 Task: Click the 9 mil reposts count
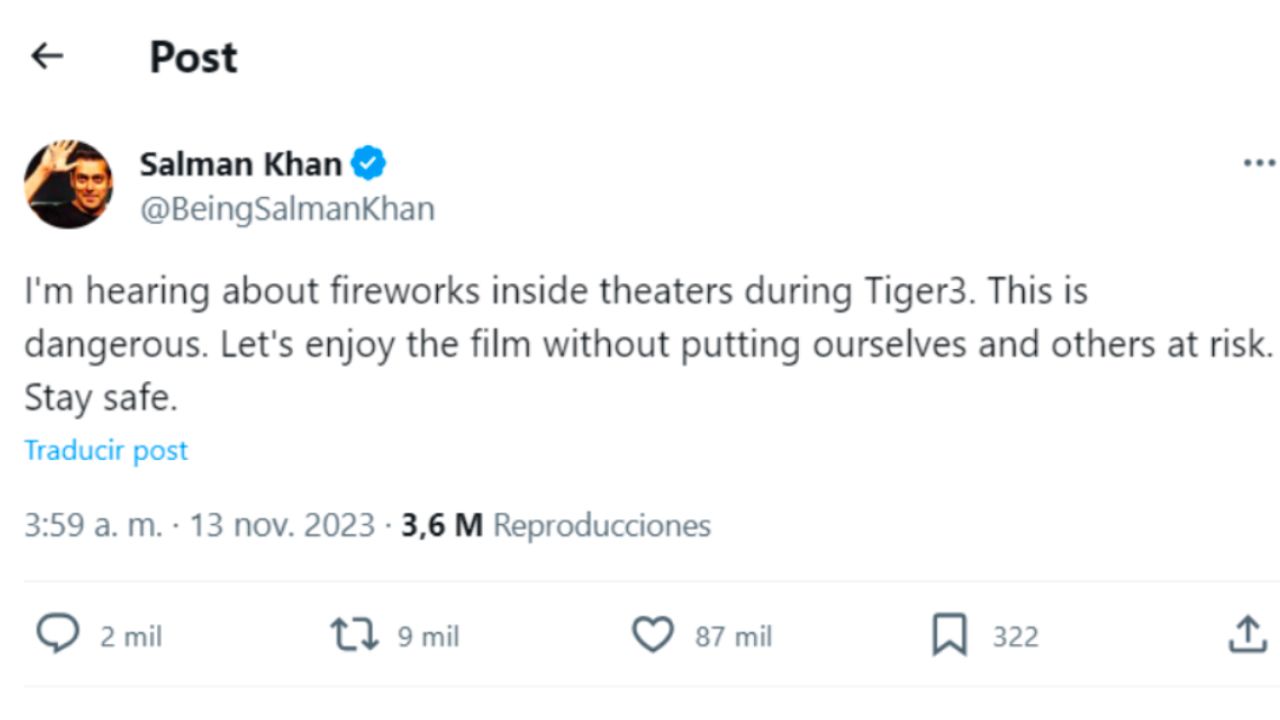point(428,637)
